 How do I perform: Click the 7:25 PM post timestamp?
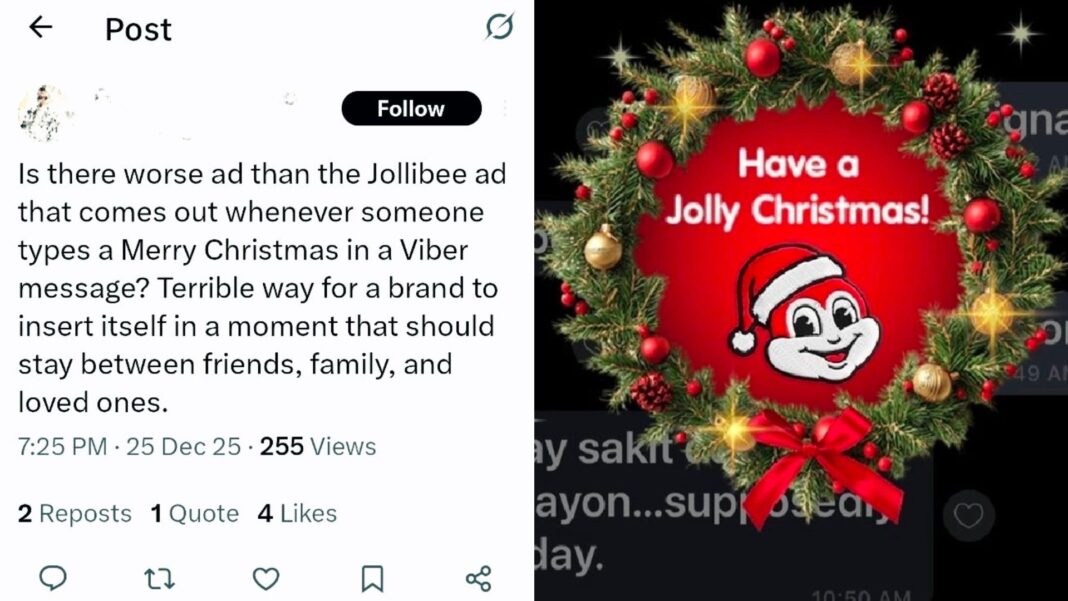point(62,446)
